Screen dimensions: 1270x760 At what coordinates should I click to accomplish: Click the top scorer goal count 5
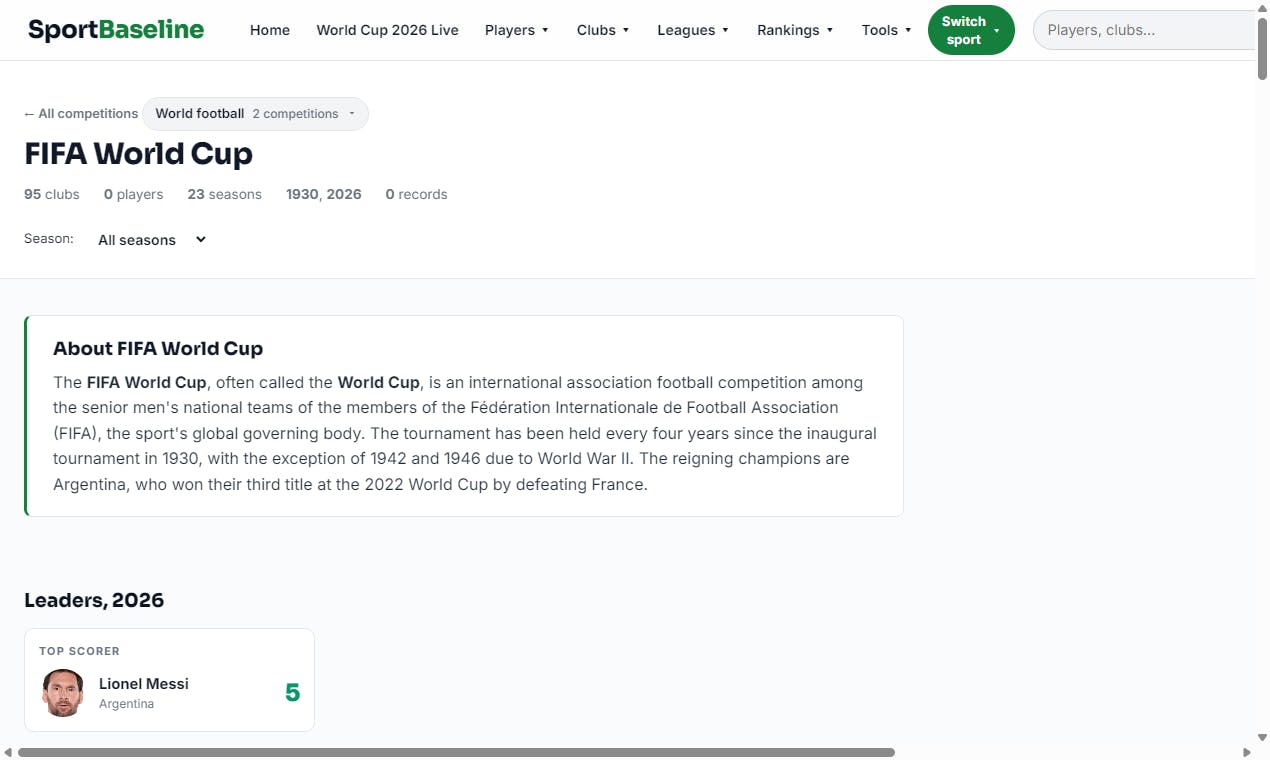click(292, 693)
